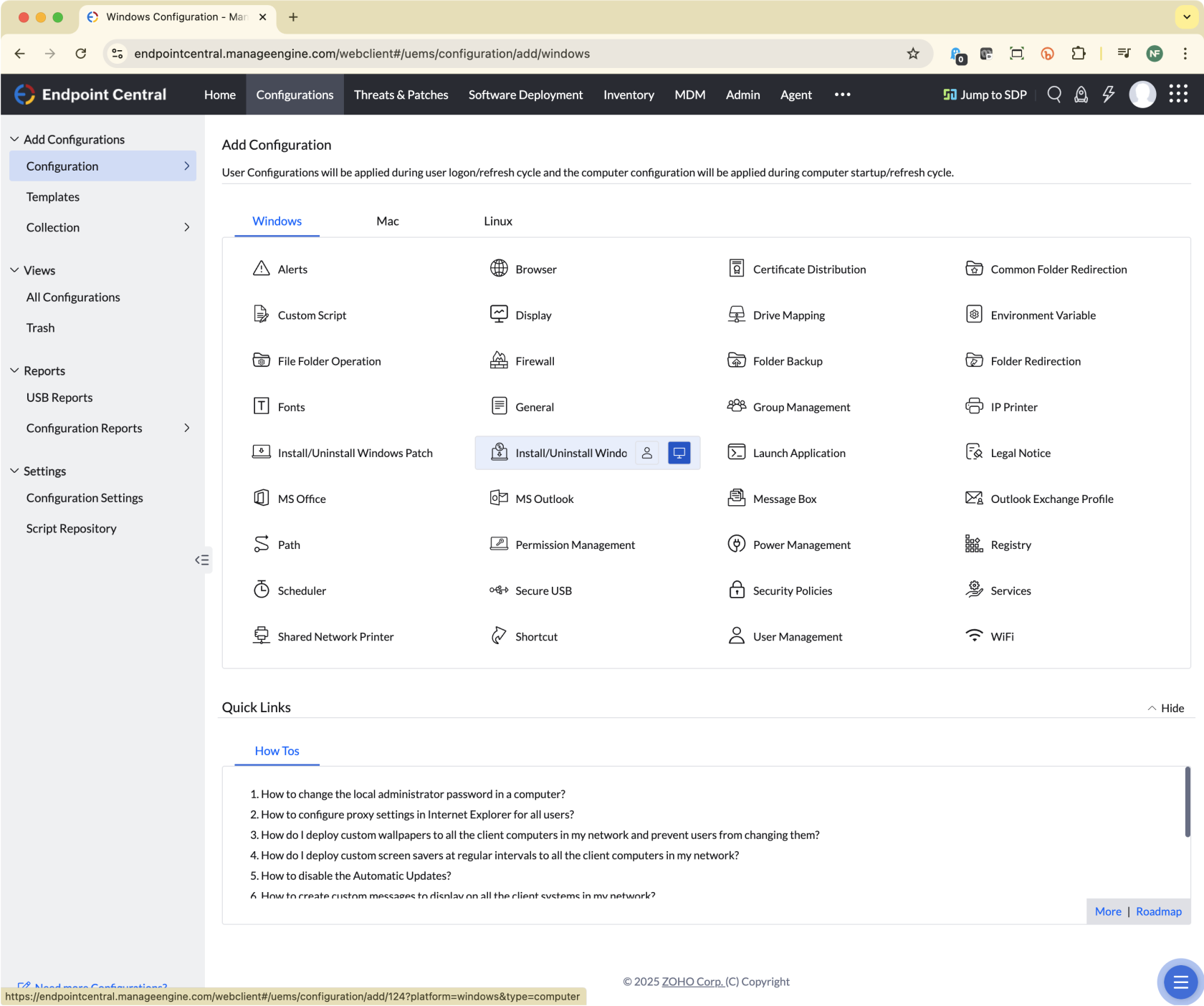This screenshot has height=1006, width=1204.
Task: Open the MDM menu
Action: [690, 95]
